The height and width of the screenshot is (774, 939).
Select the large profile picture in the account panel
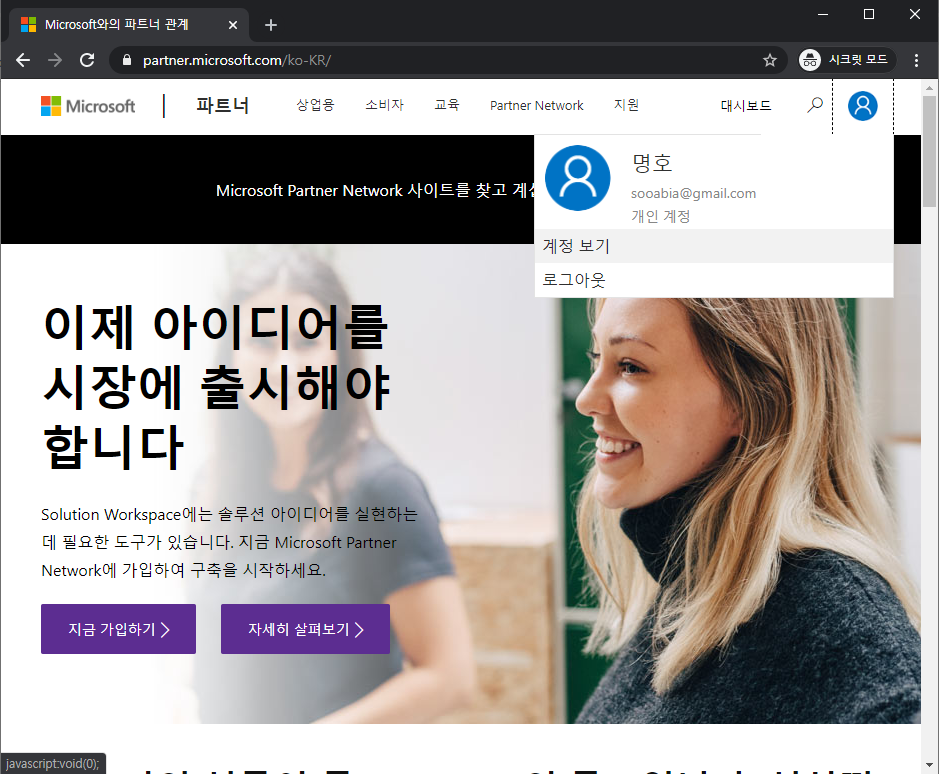(578, 178)
